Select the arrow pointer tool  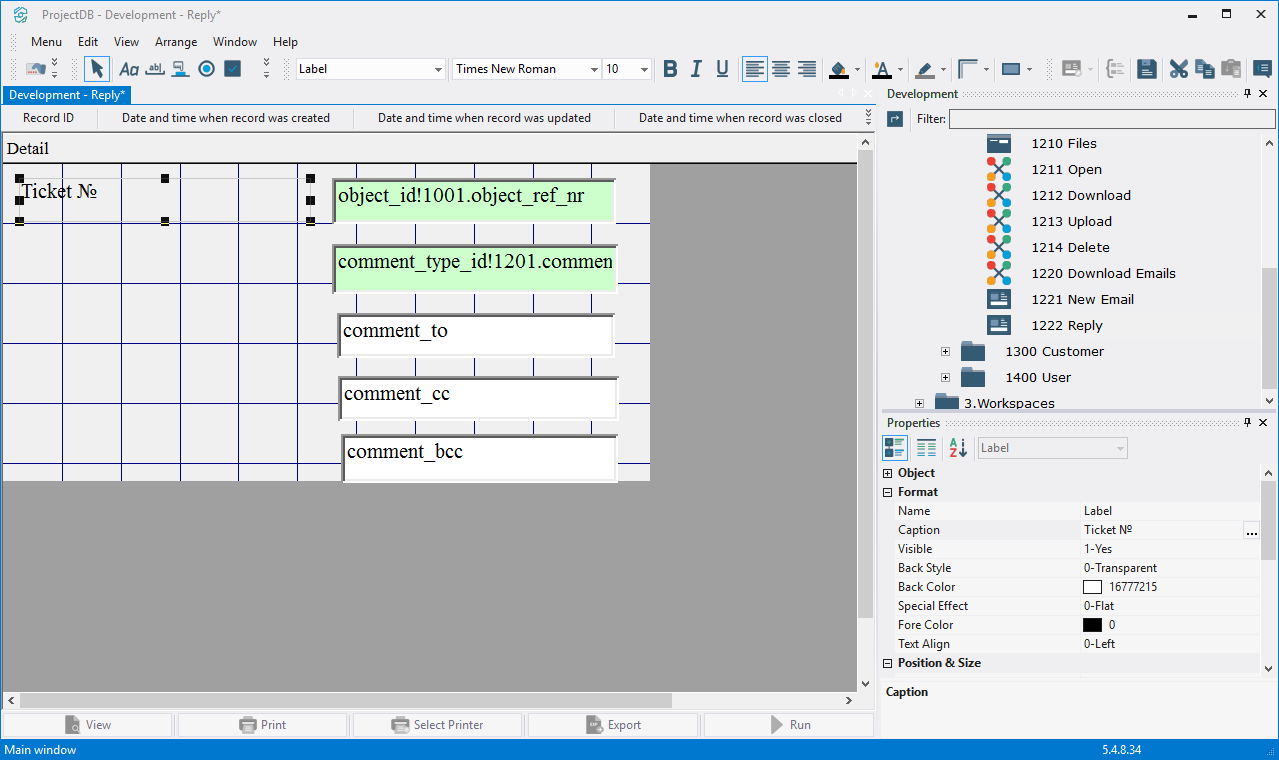pyautogui.click(x=96, y=69)
